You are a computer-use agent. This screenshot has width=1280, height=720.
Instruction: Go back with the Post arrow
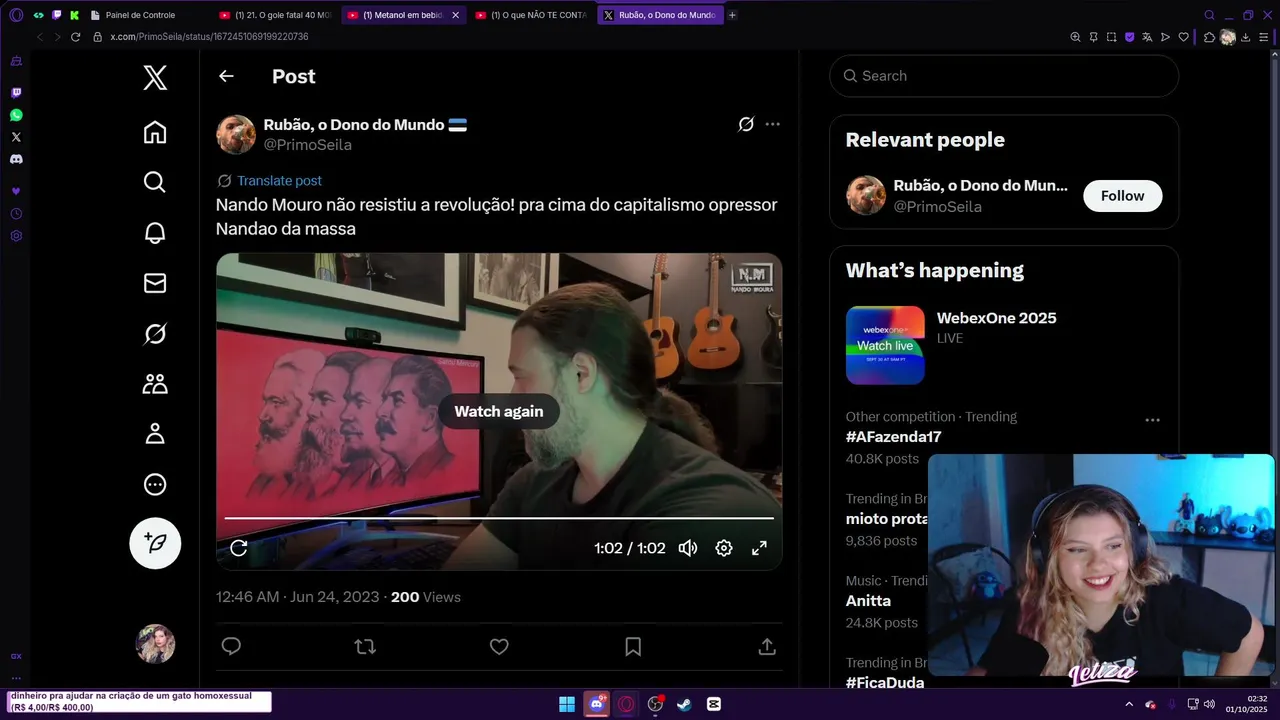click(x=226, y=76)
